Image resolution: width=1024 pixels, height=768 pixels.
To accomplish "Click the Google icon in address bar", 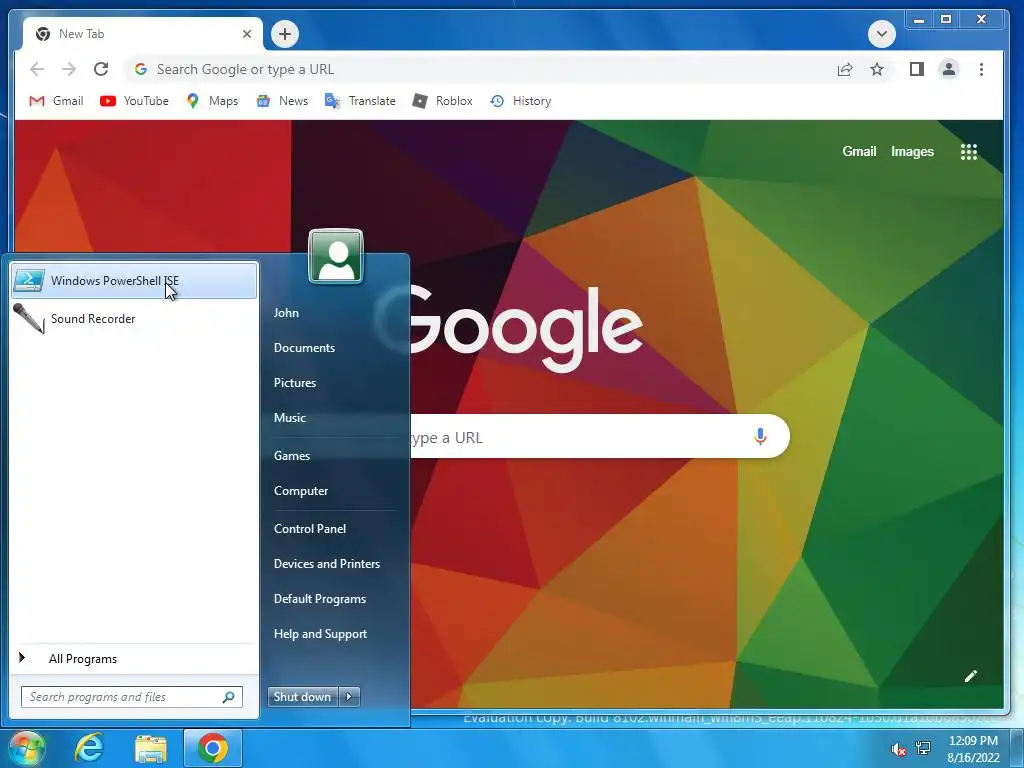I will (x=140, y=69).
